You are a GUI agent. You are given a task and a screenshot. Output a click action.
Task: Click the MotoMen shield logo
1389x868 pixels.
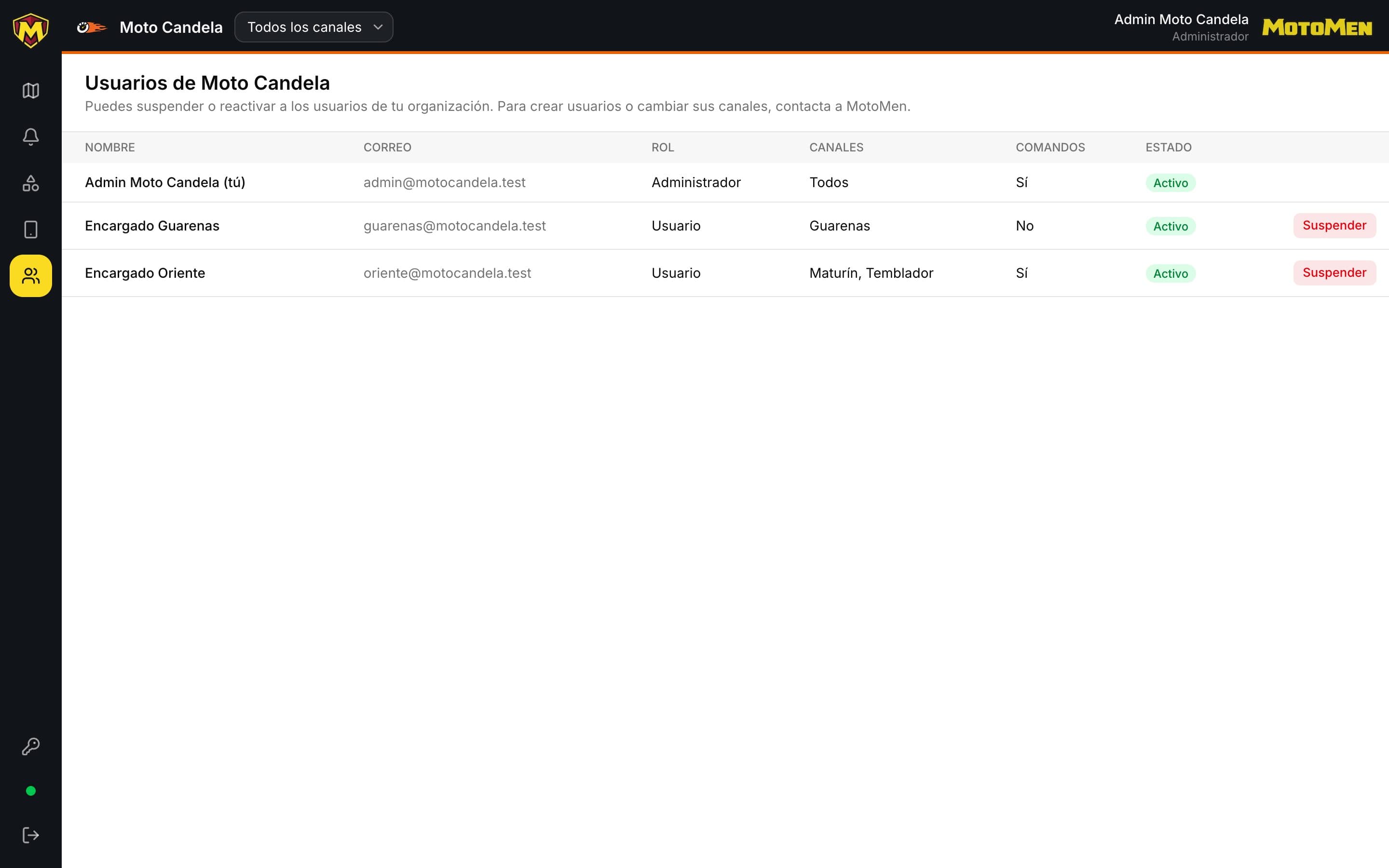[x=30, y=30]
